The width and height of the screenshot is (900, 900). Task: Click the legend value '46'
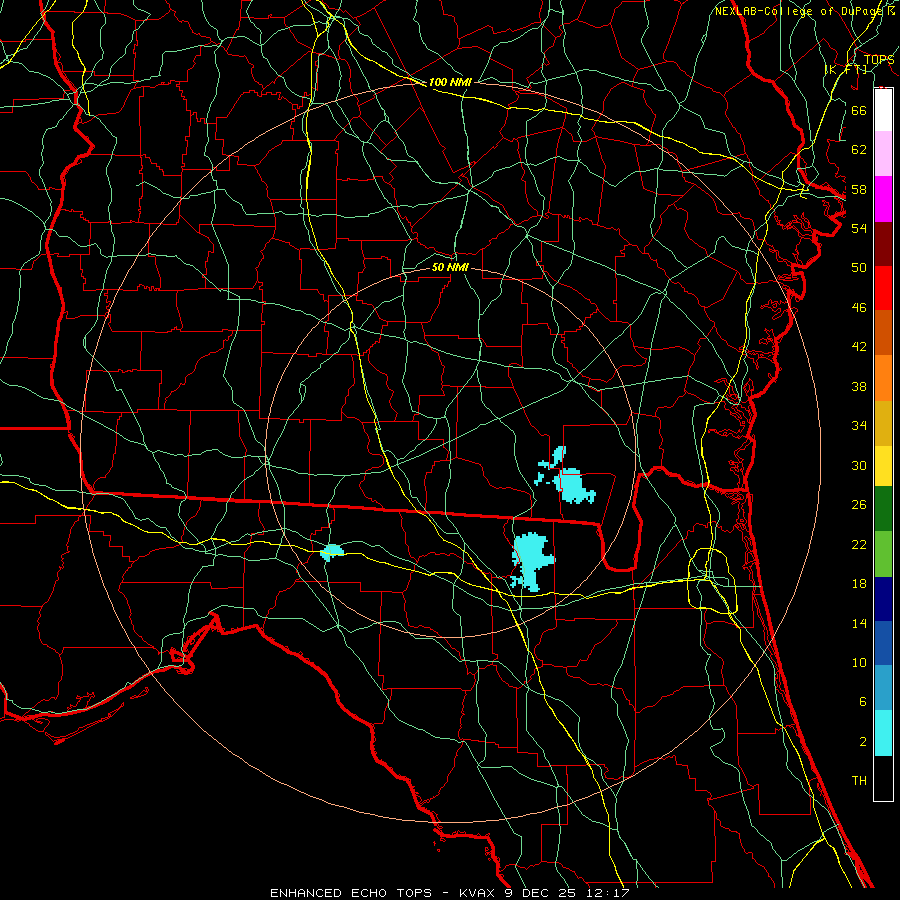[x=859, y=308]
